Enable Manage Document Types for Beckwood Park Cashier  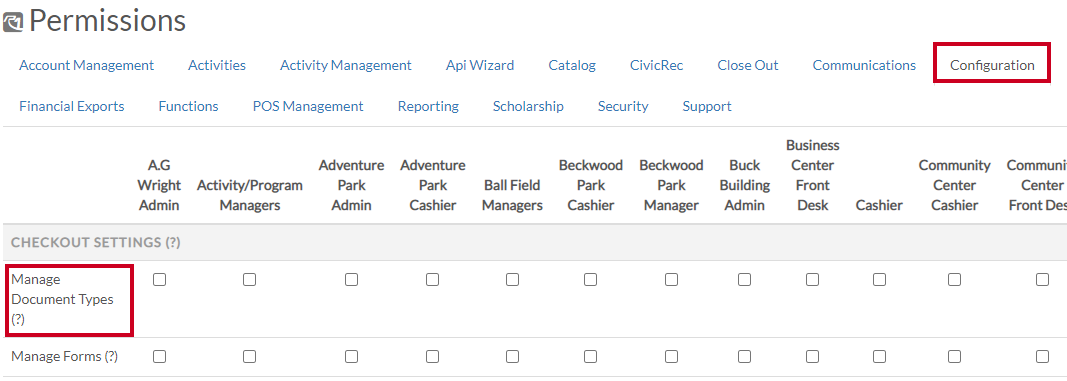(591, 280)
